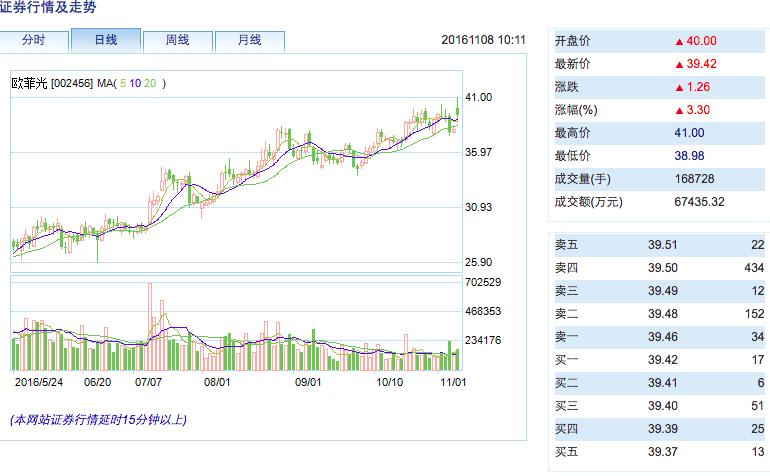770x476 pixels.
Task: Click the red up-arrow beside 最新价 39.42
Action: click(x=679, y=64)
